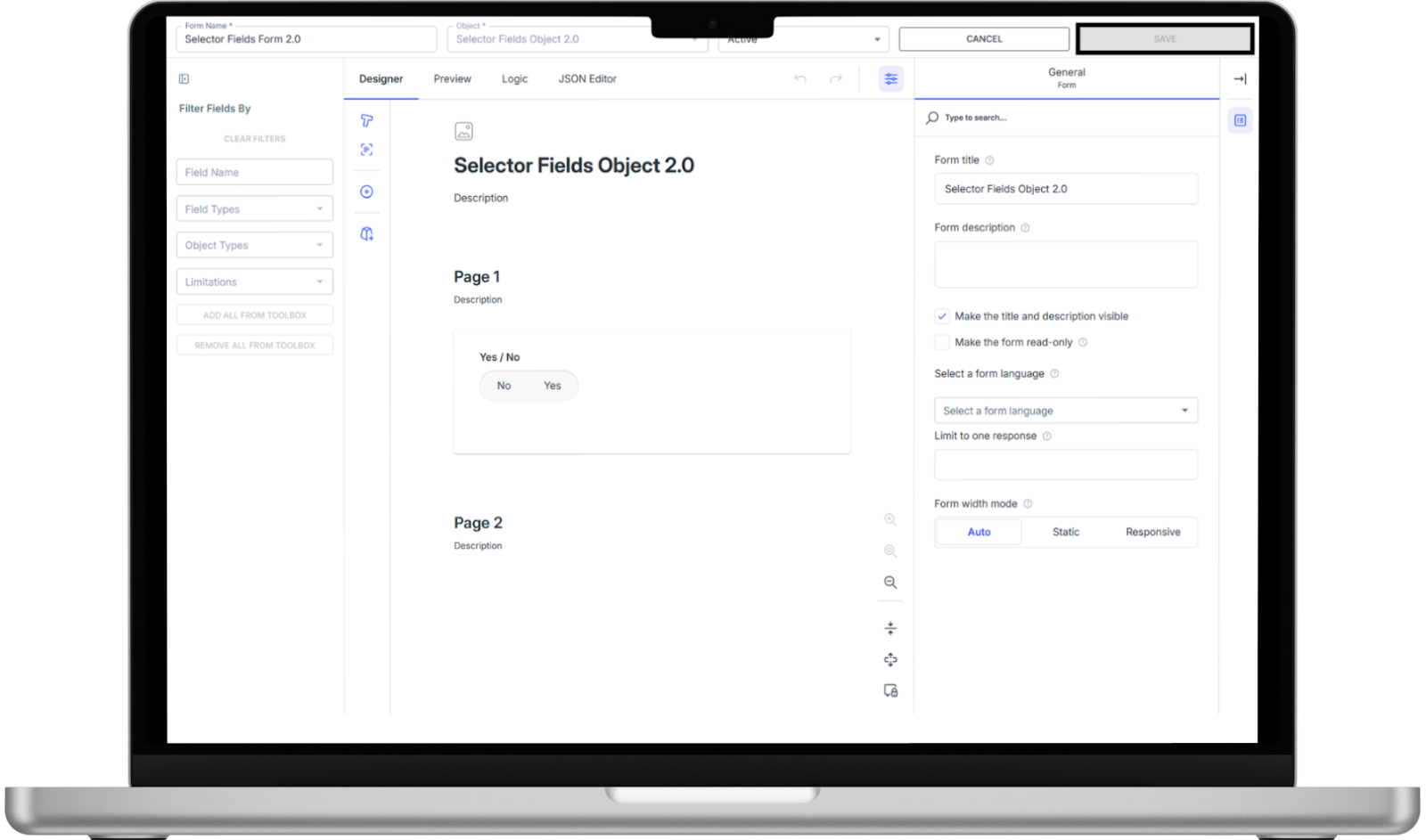The width and height of the screenshot is (1426, 840).
Task: Expand the Limitations filter dropdown
Action: coord(254,282)
